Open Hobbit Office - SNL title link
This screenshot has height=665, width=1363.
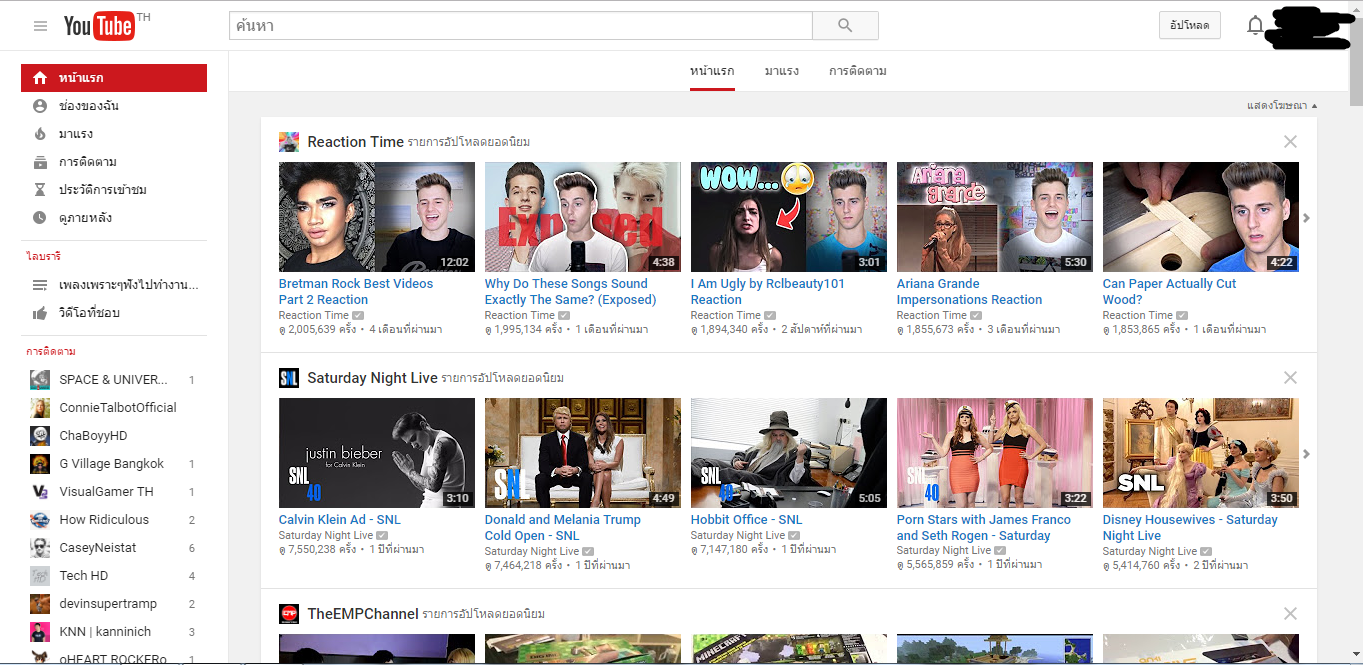point(747,520)
